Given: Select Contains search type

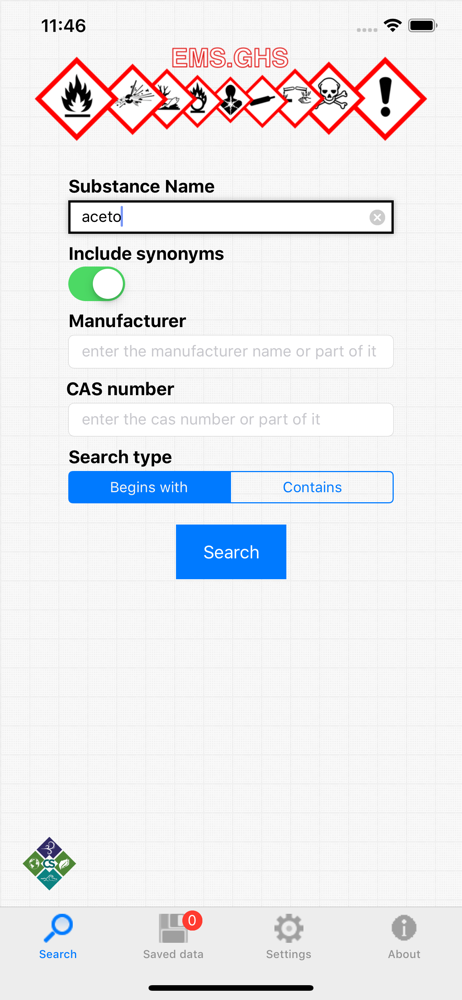Looking at the screenshot, I should click(x=312, y=487).
